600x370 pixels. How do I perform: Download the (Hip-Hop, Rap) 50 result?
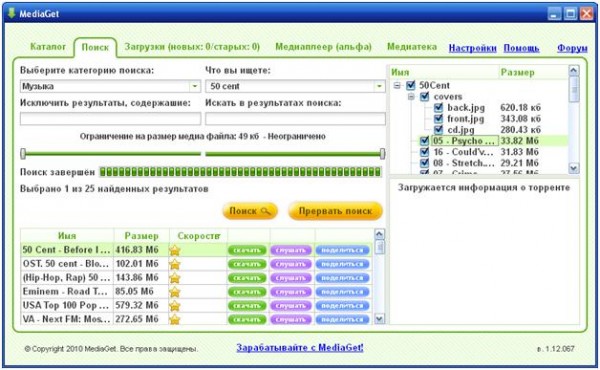(247, 278)
